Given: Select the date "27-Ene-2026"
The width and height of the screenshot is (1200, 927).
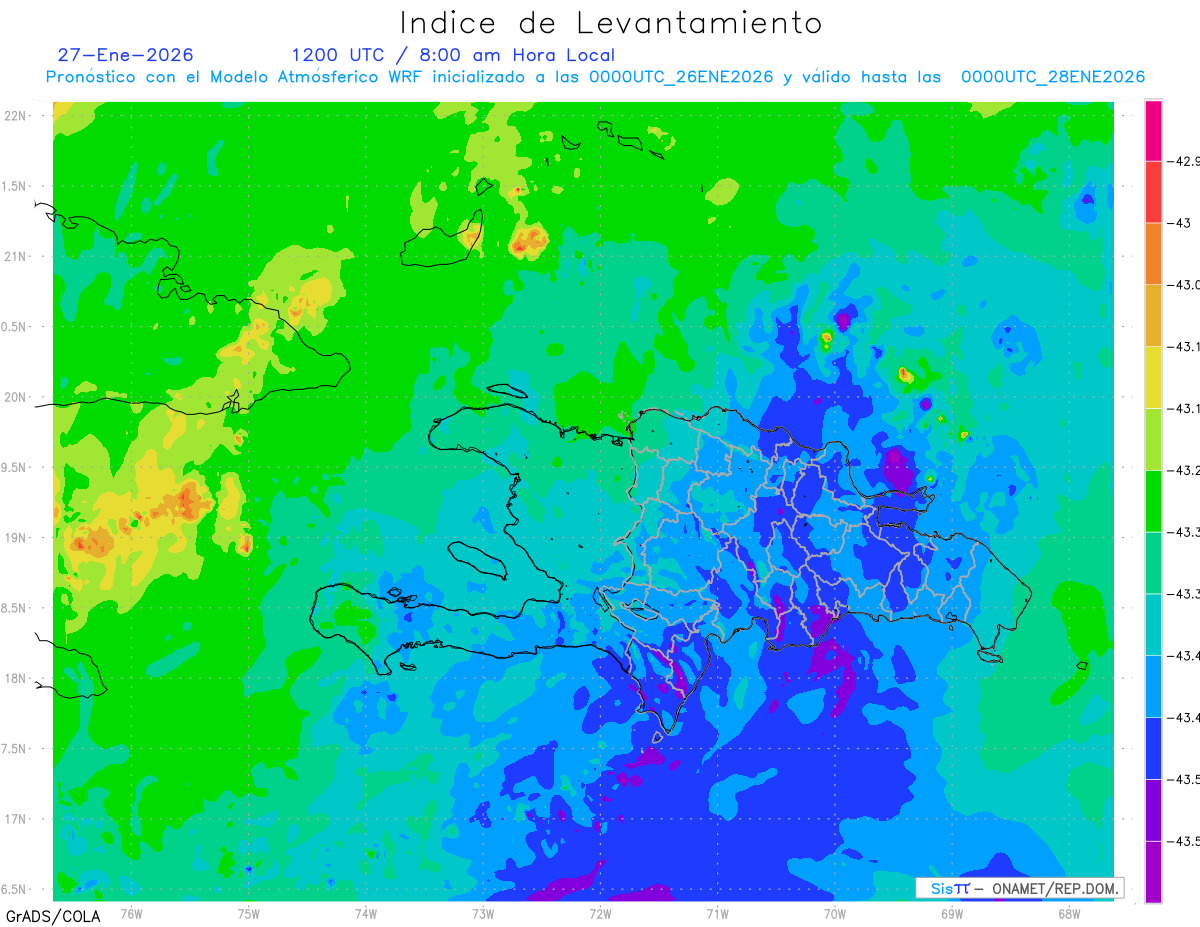Looking at the screenshot, I should click(x=126, y=55).
